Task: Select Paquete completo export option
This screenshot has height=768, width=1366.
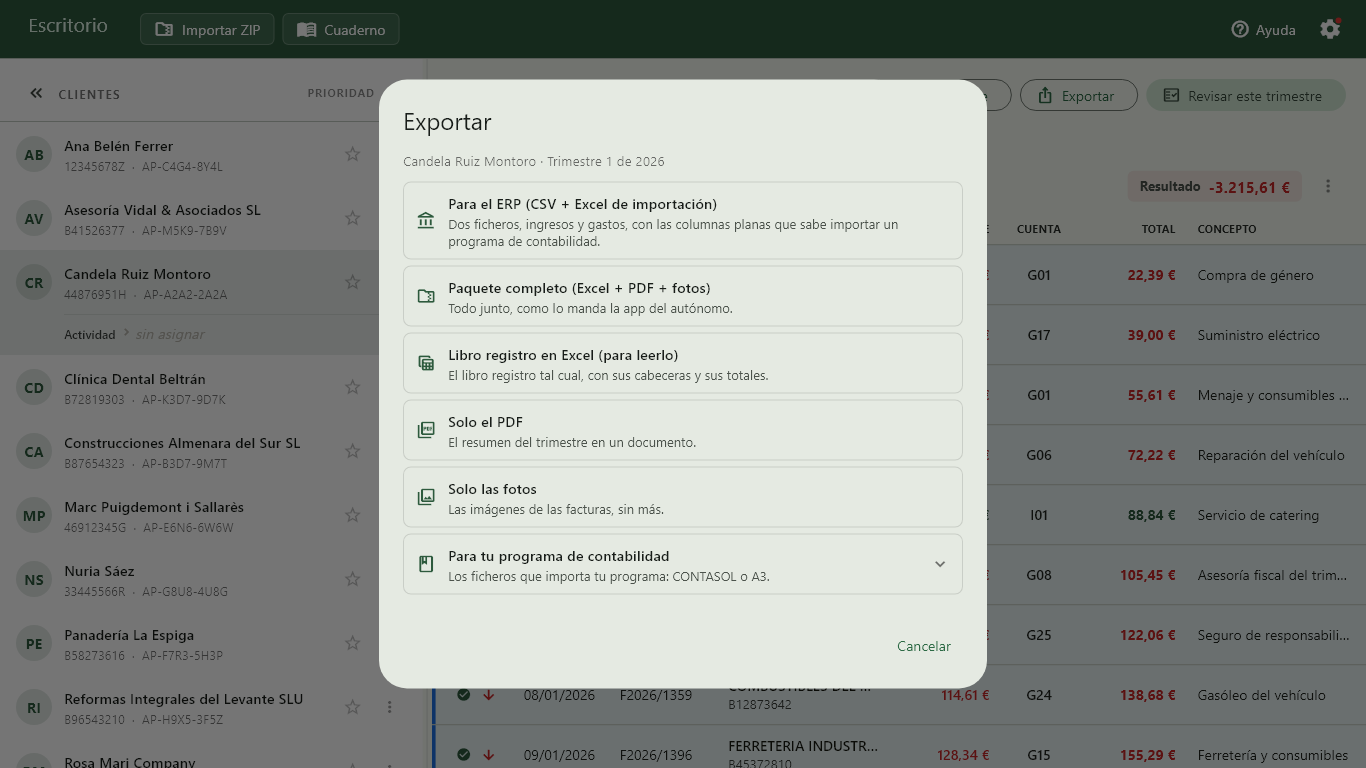Action: pos(683,296)
